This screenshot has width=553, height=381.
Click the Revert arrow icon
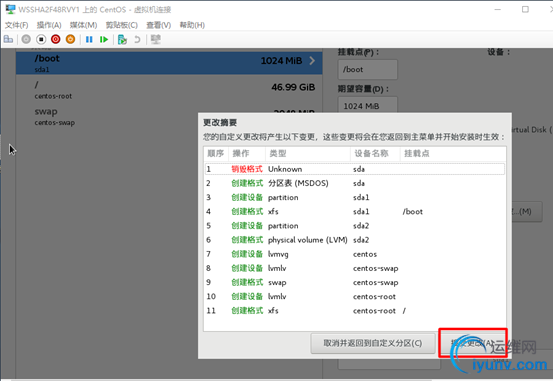(137, 40)
